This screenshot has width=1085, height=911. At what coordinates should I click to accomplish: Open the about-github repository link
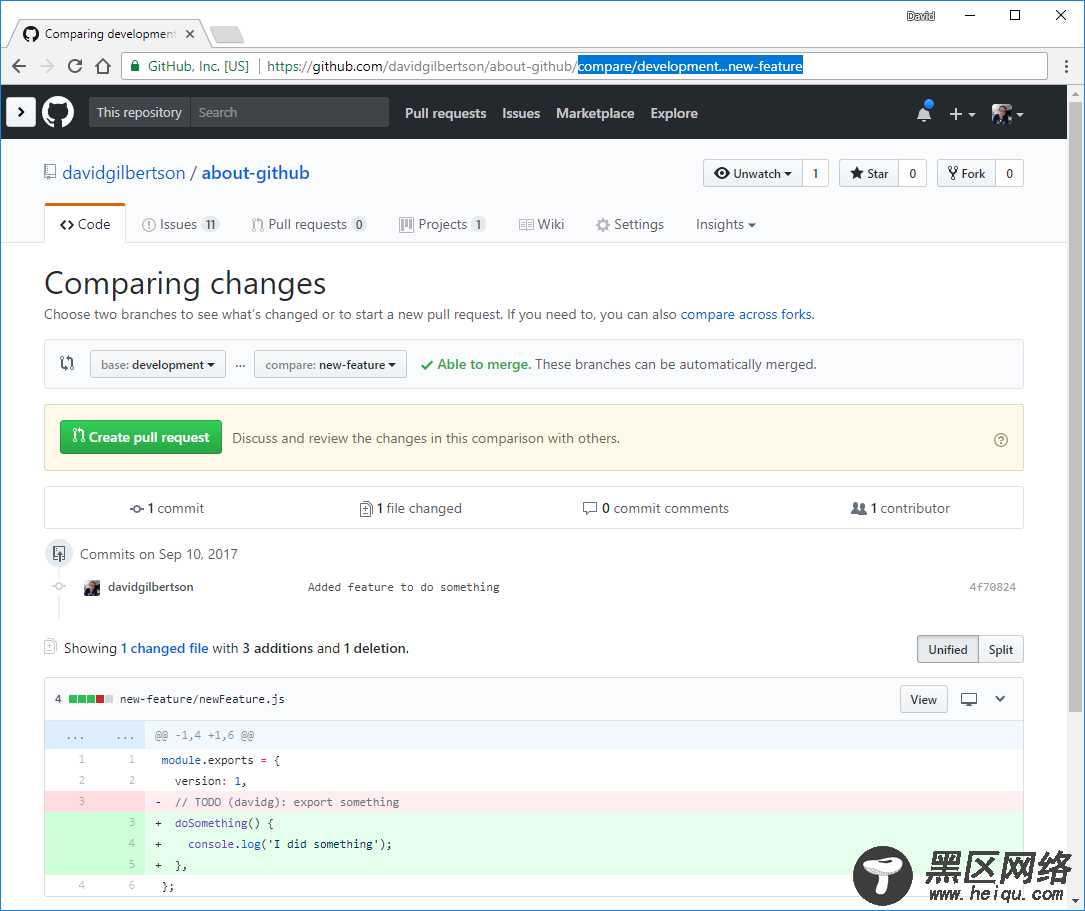pos(255,173)
